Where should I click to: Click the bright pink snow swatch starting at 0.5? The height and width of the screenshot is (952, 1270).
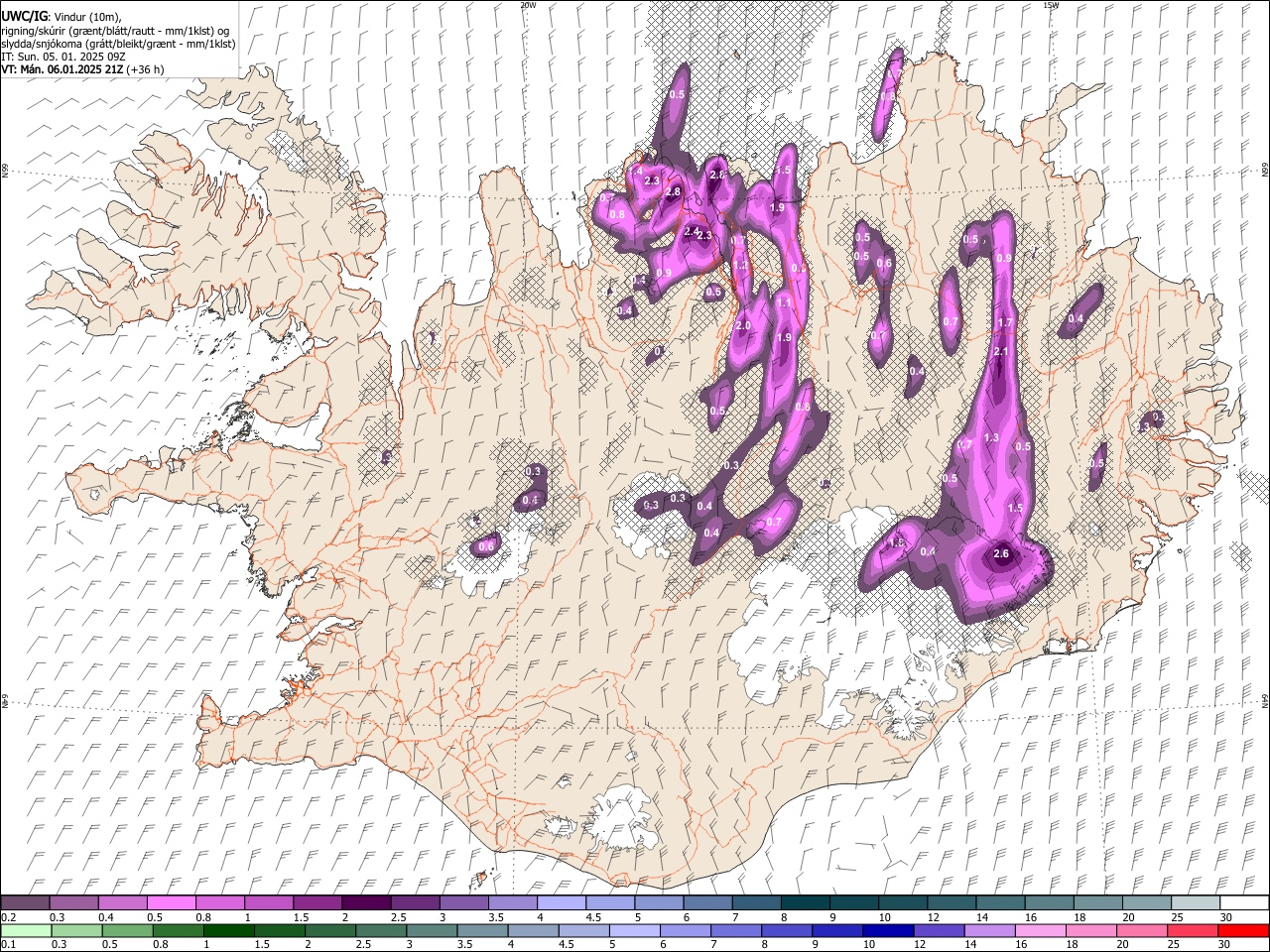(171, 902)
